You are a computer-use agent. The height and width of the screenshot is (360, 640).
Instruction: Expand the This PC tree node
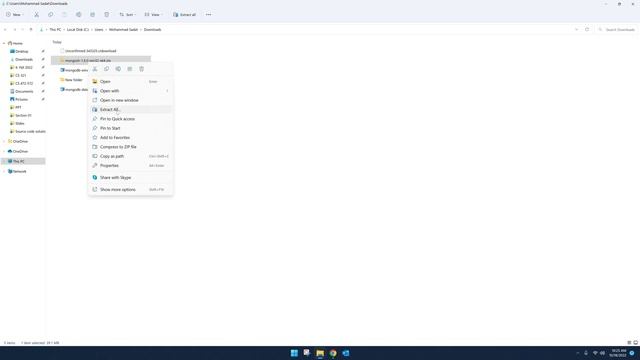pos(4,162)
